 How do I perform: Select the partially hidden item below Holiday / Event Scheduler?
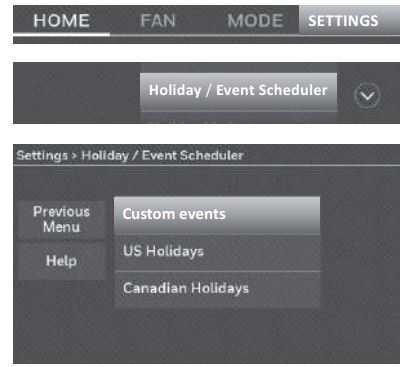[238, 118]
